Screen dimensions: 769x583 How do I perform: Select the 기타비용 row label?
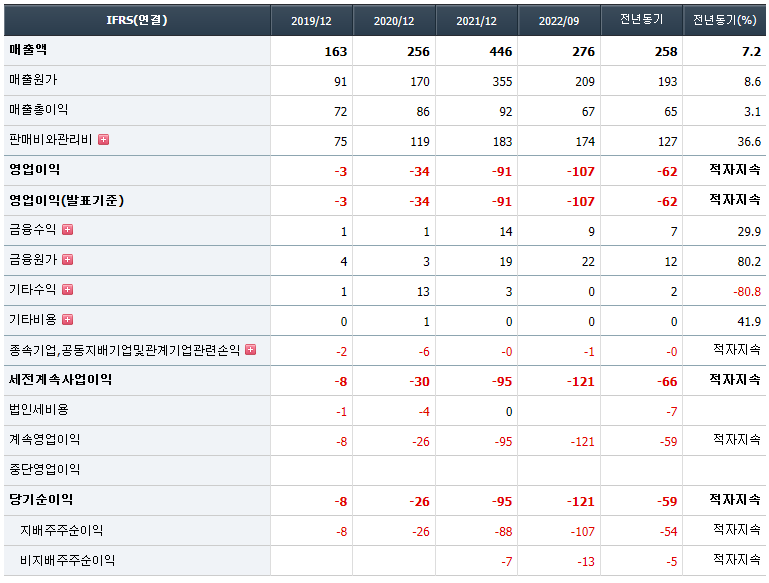point(33,320)
